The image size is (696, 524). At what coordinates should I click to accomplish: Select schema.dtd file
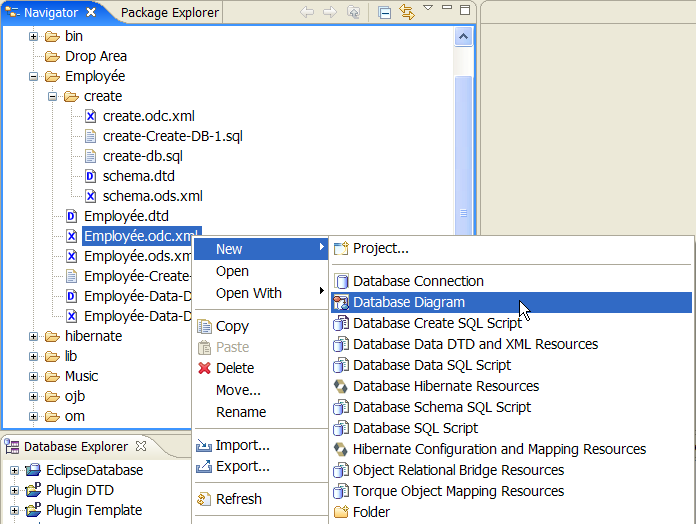(138, 176)
